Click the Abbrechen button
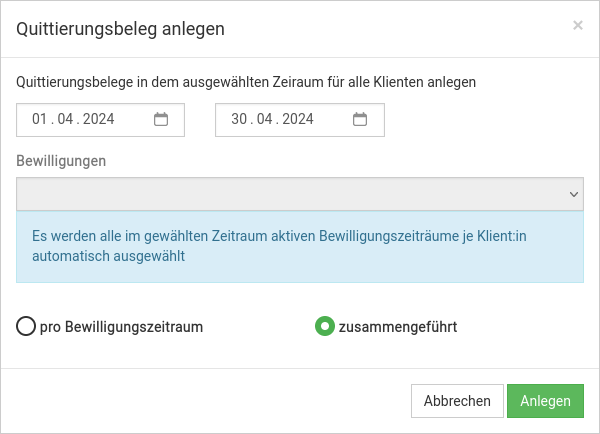The width and height of the screenshot is (600, 434). pyautogui.click(x=457, y=401)
